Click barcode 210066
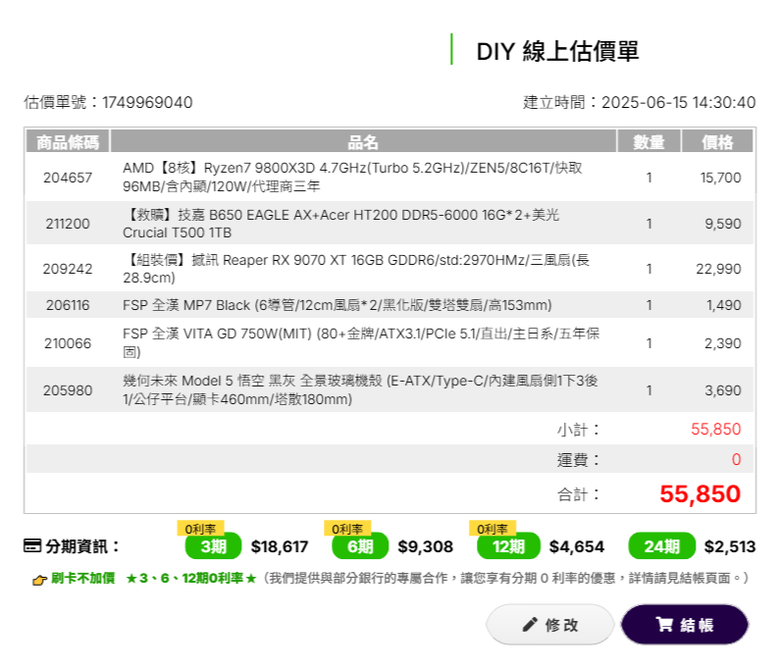Screen dimensions: 780x669 (68, 343)
